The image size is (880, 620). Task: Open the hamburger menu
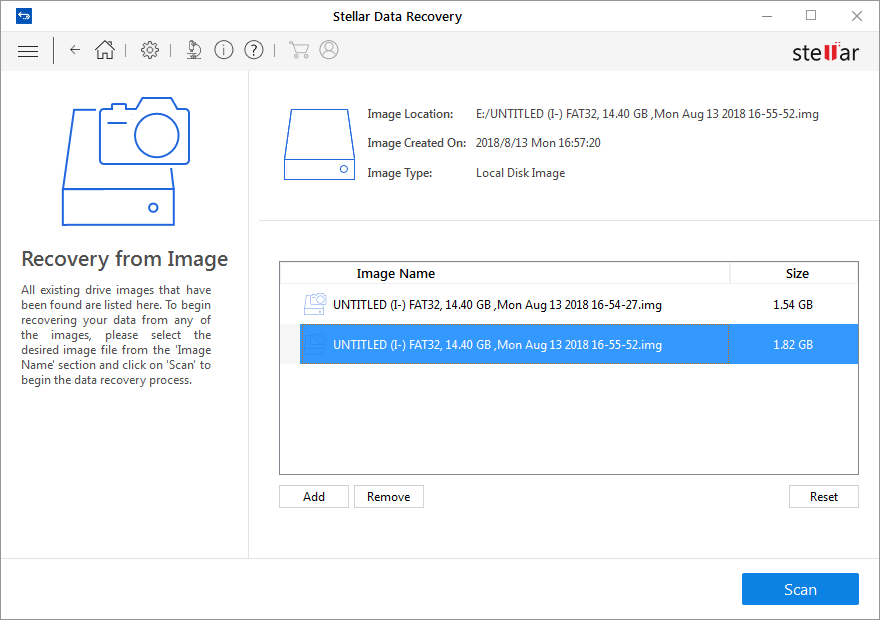pyautogui.click(x=27, y=50)
